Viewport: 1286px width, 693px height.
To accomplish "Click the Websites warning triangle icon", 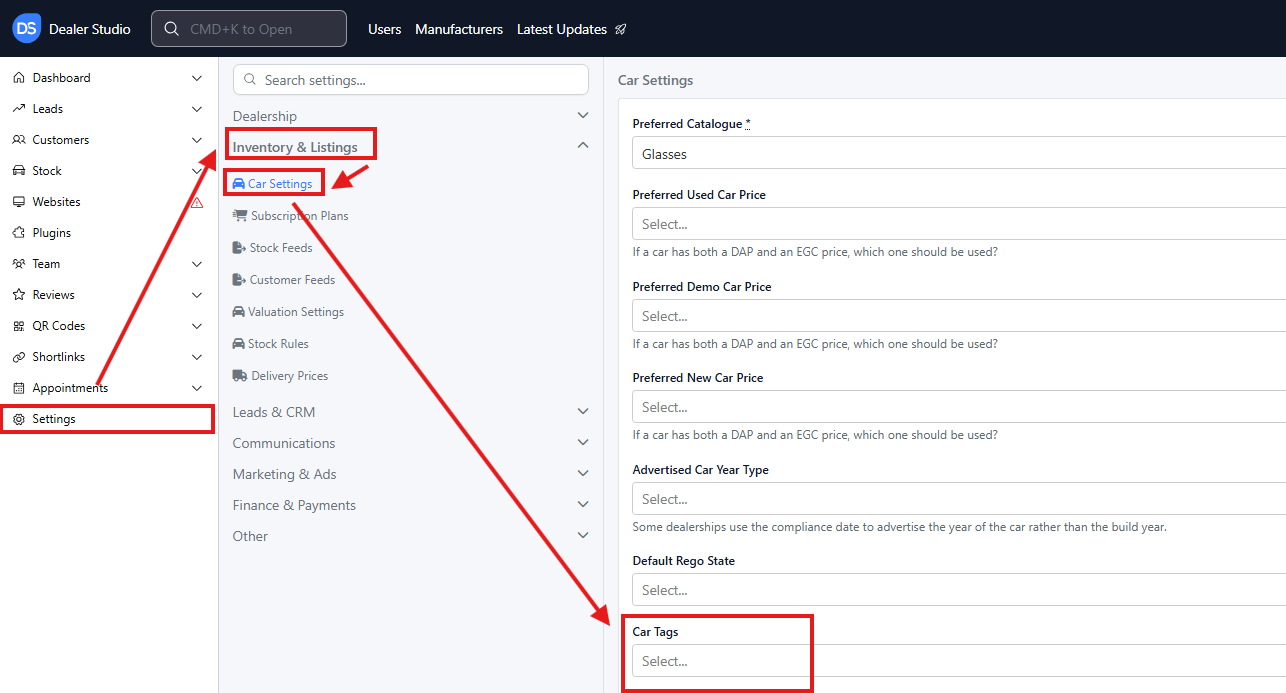I will coord(197,202).
